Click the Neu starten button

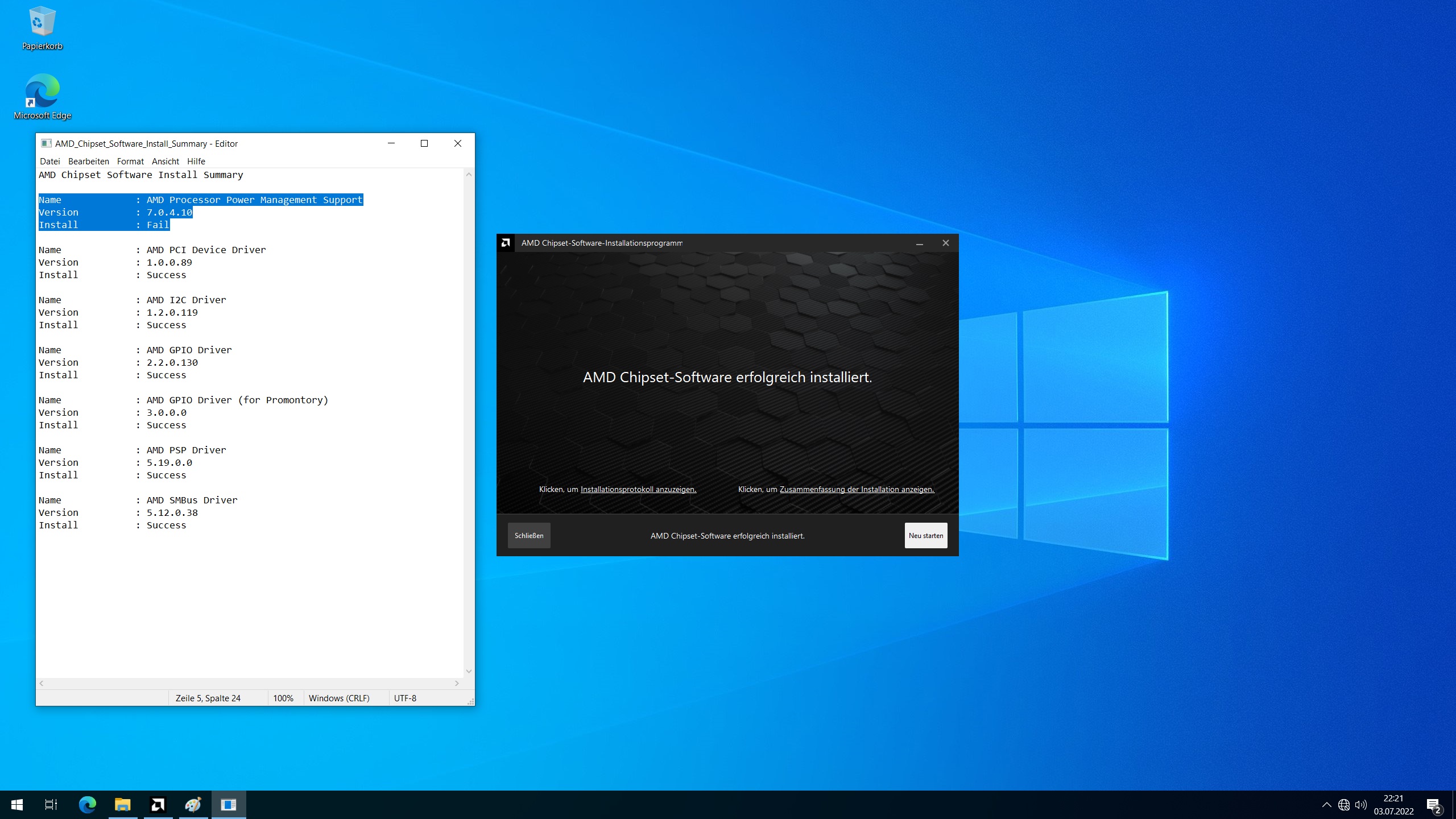925,535
